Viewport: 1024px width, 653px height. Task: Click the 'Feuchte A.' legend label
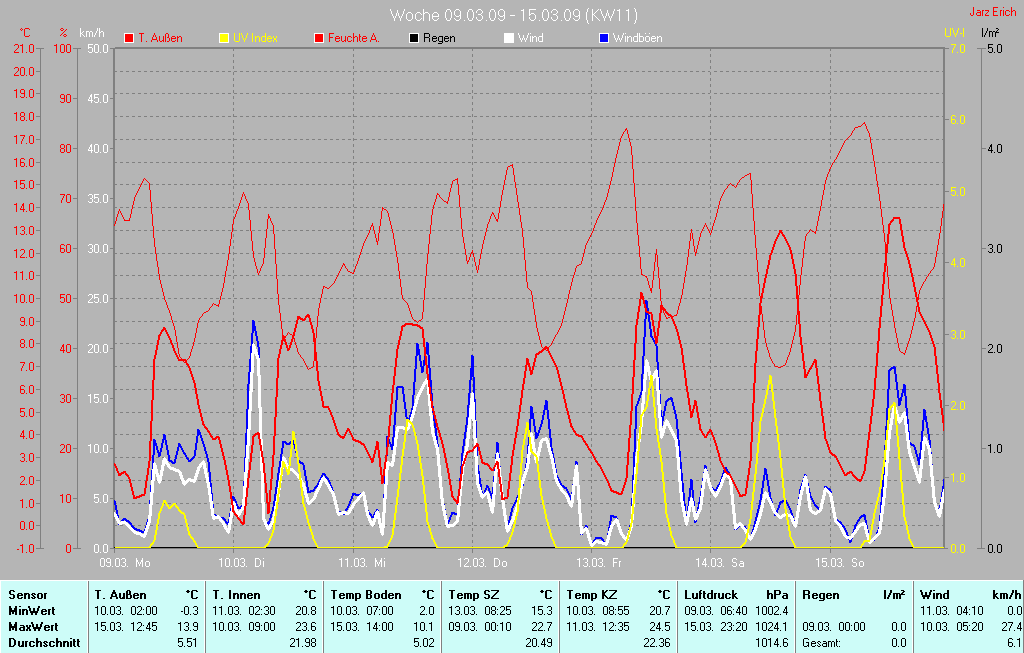click(x=354, y=38)
